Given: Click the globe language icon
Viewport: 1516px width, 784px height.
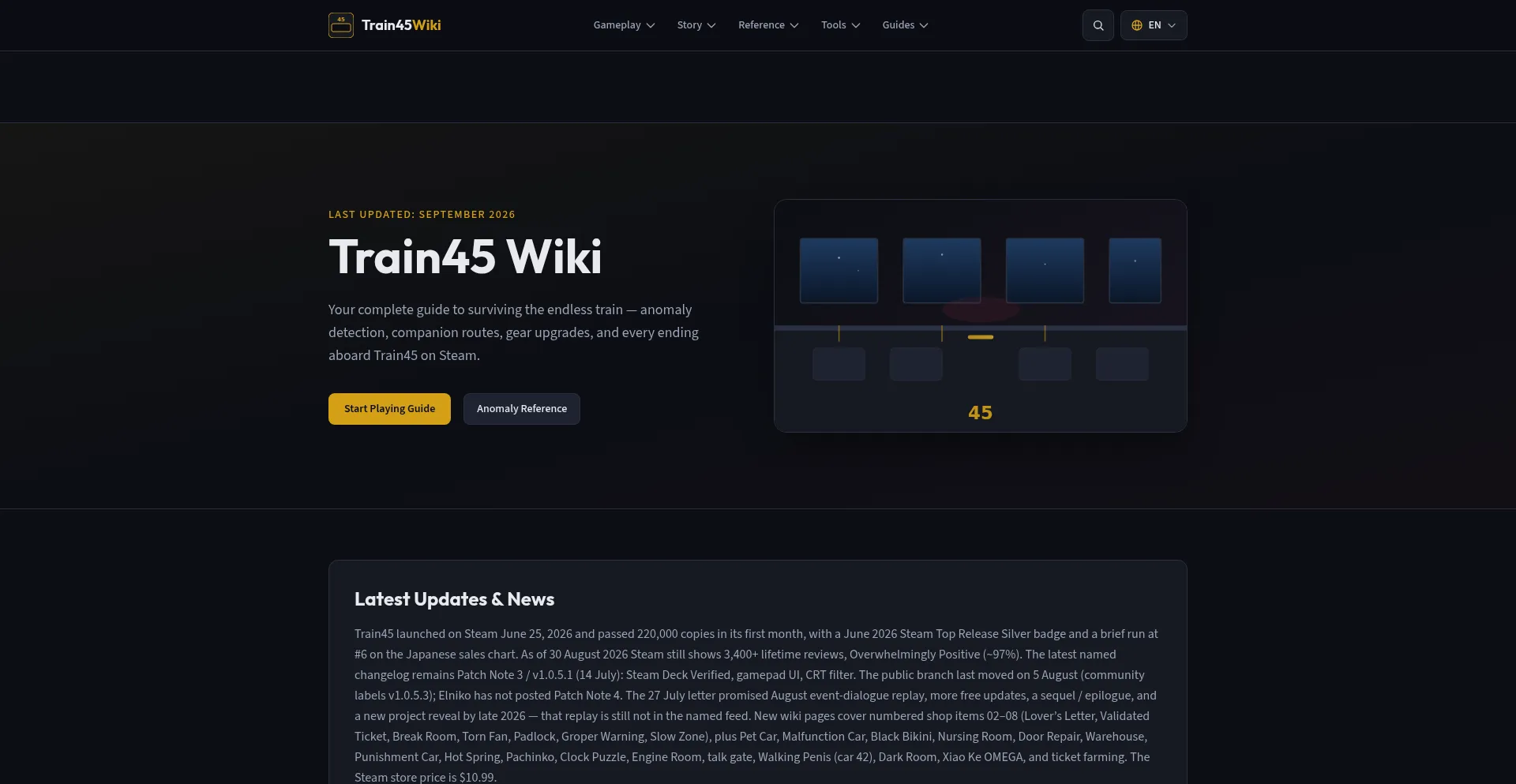Looking at the screenshot, I should tap(1137, 25).
